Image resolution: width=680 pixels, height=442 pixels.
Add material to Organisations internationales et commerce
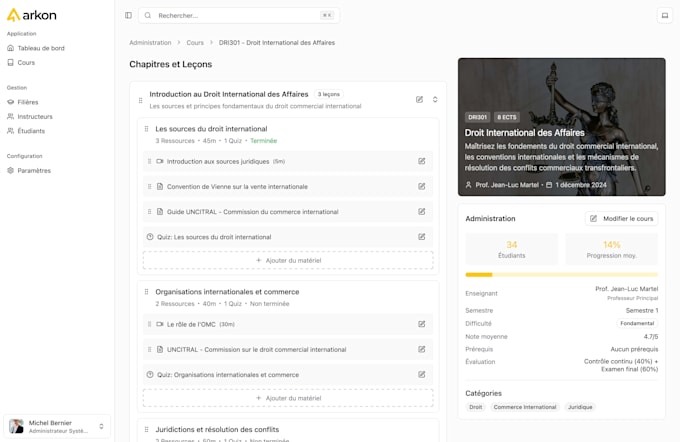pyautogui.click(x=288, y=398)
